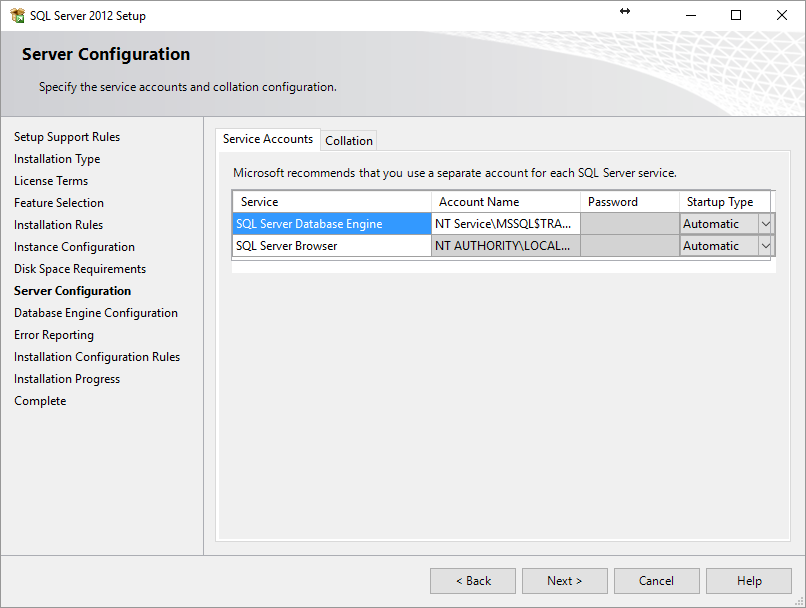806x608 pixels.
Task: Click Installation Progress step
Action: click(x=67, y=379)
